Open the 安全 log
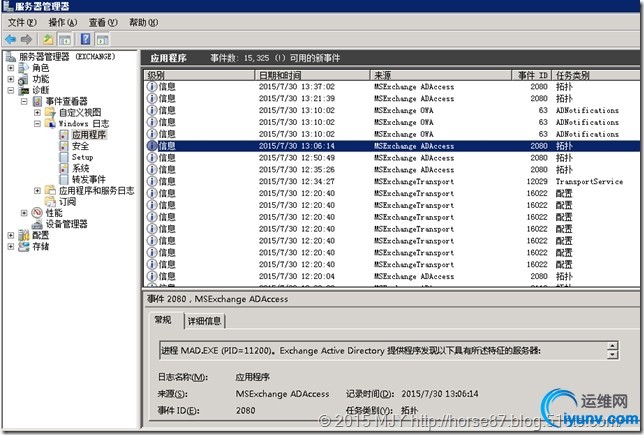Image resolution: width=644 pixels, height=435 pixels. click(x=80, y=146)
